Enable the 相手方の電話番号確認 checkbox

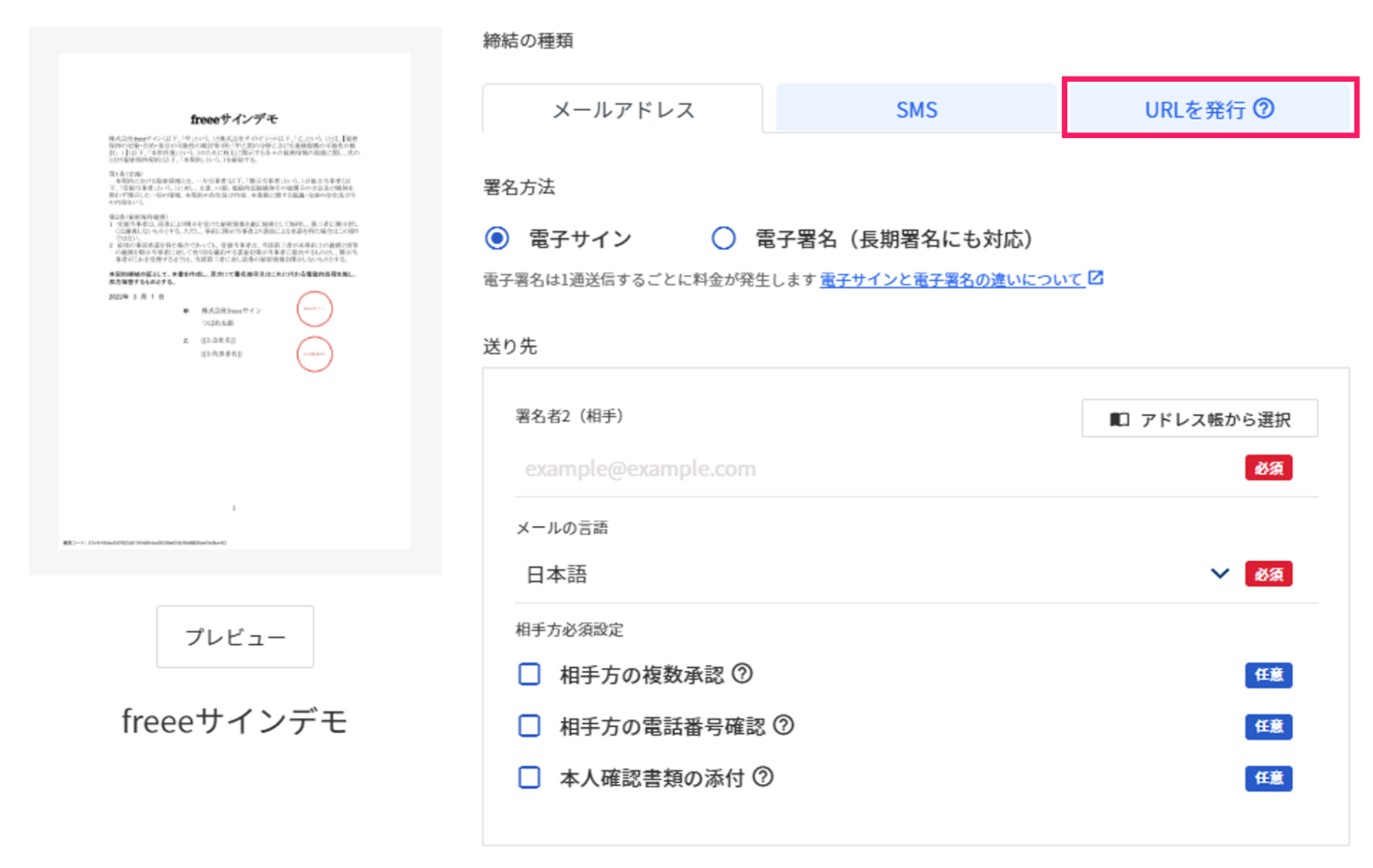(x=529, y=726)
